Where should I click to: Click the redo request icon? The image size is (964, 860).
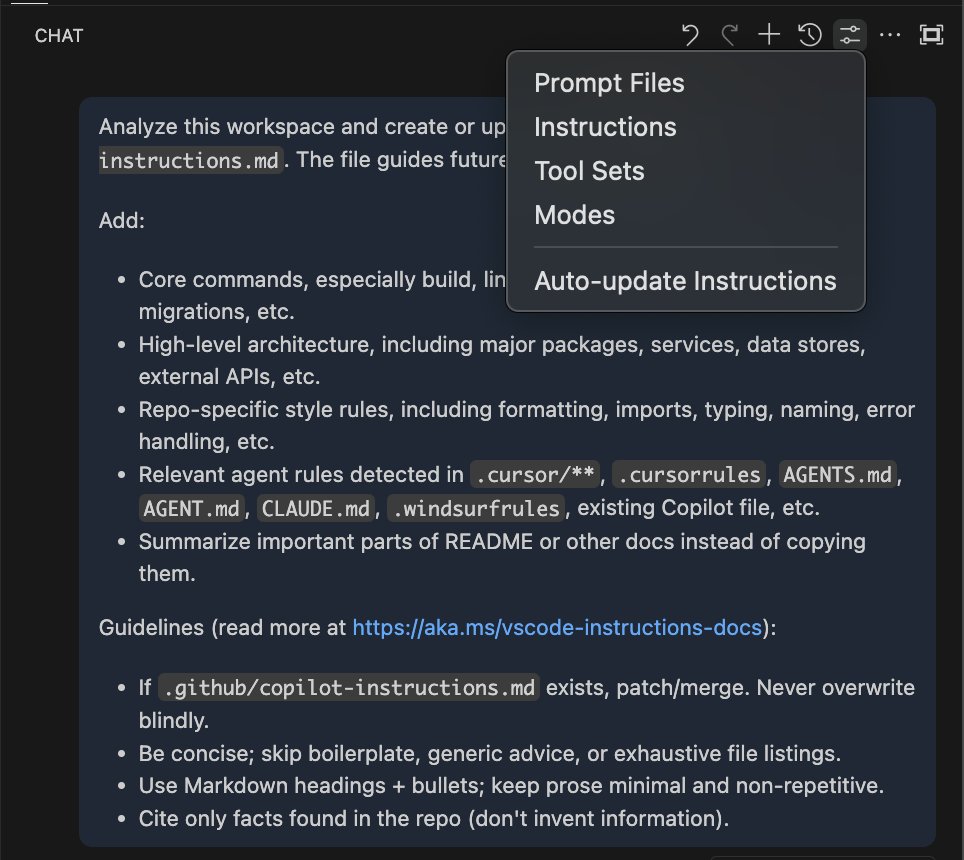point(729,35)
